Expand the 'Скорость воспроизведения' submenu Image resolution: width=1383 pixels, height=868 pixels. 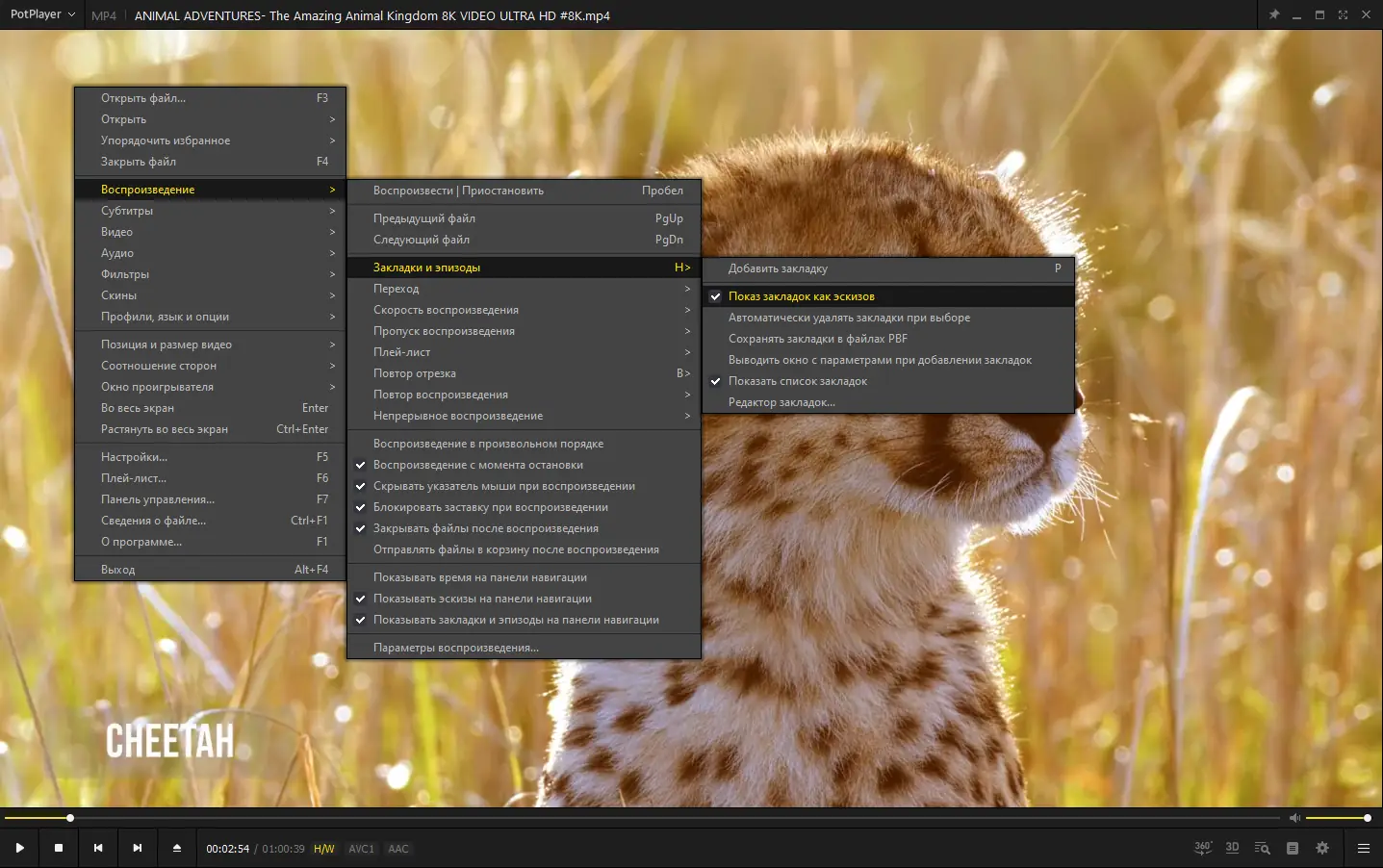click(446, 310)
